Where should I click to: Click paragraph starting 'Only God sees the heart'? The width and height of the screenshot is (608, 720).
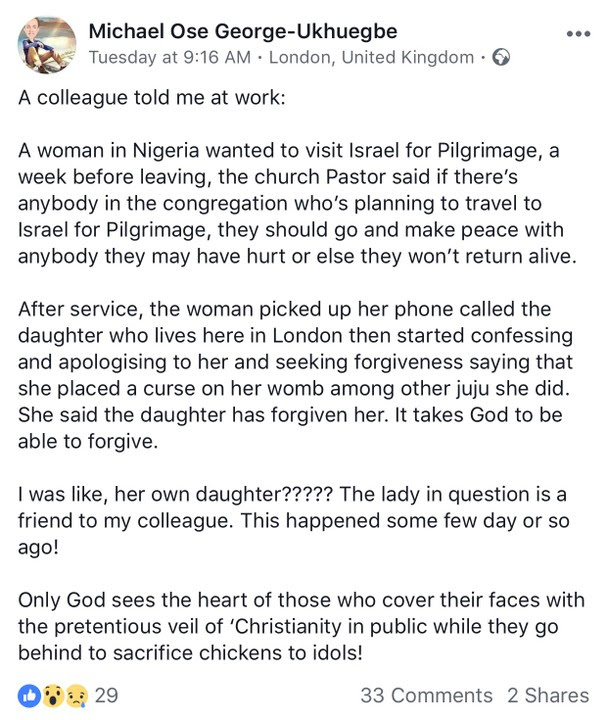(301, 626)
